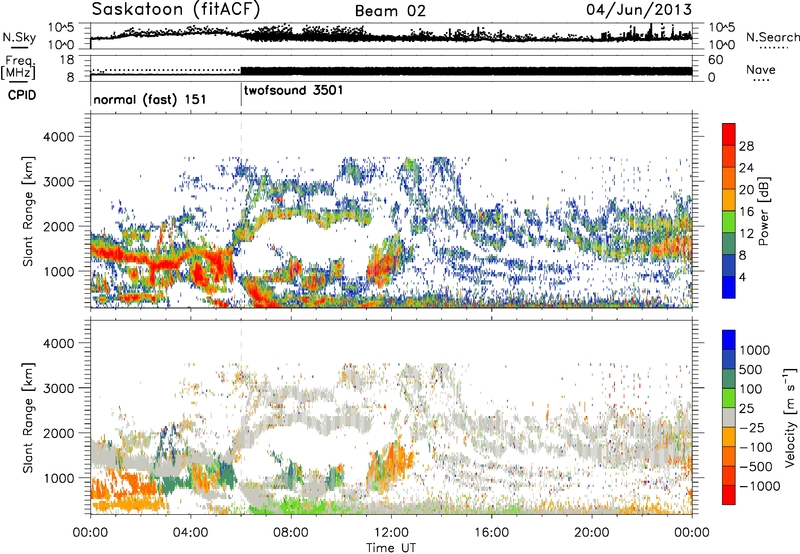Viewport: 800px width, 554px height.
Task: Click the 16:00 time axis tick label
Action: [491, 533]
